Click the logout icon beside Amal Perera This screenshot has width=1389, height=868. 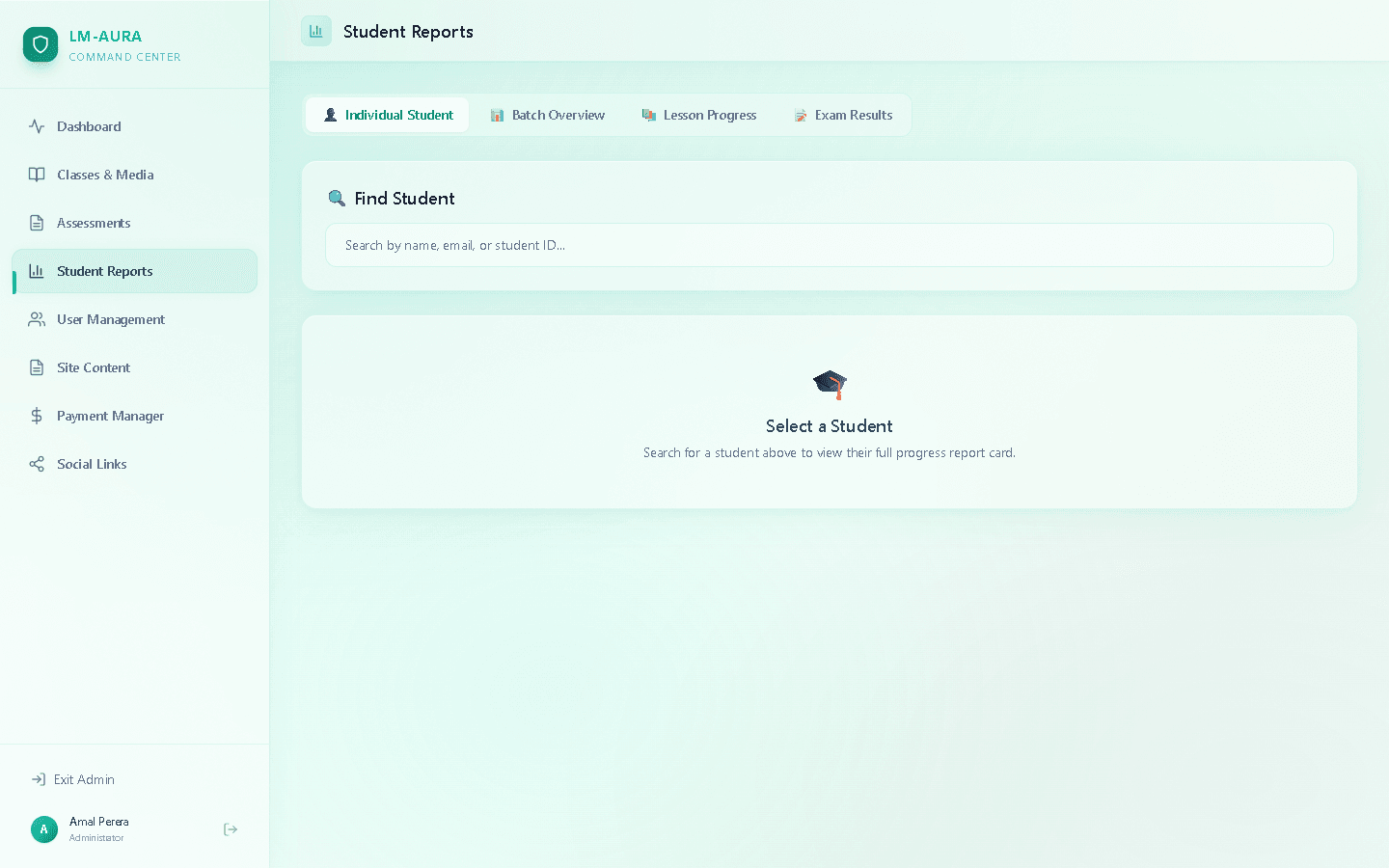tap(231, 829)
